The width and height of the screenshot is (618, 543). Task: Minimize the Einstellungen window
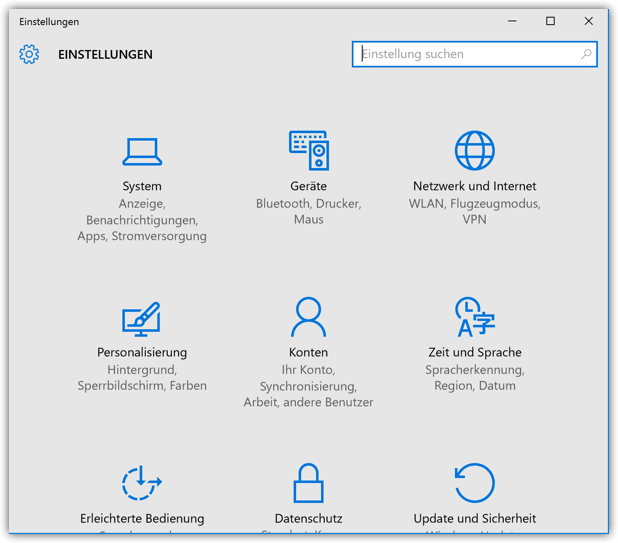coord(512,21)
